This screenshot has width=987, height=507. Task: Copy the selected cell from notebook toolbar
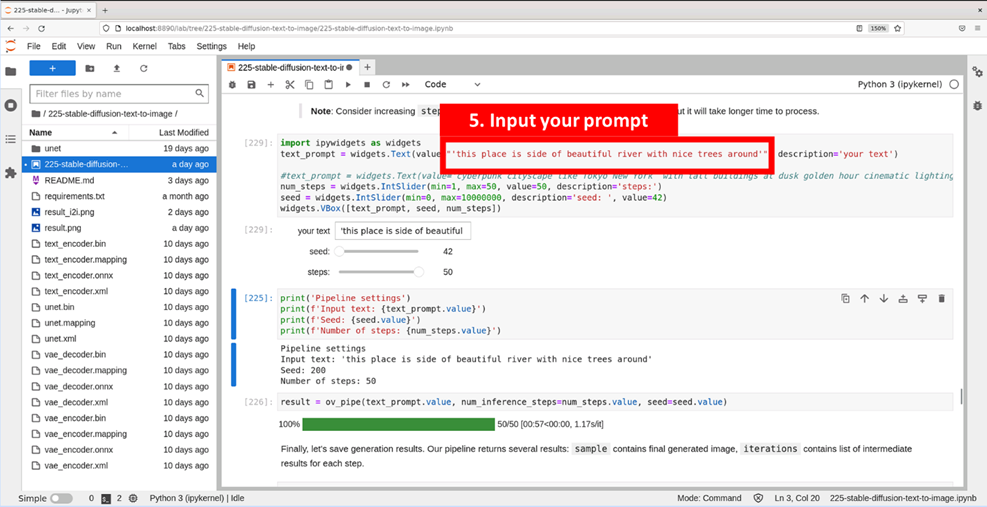pos(309,84)
